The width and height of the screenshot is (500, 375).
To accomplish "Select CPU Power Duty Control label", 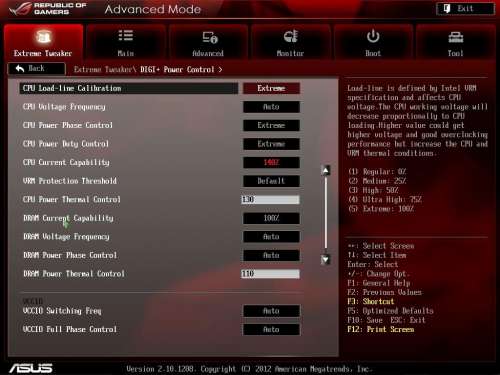I will [66, 144].
